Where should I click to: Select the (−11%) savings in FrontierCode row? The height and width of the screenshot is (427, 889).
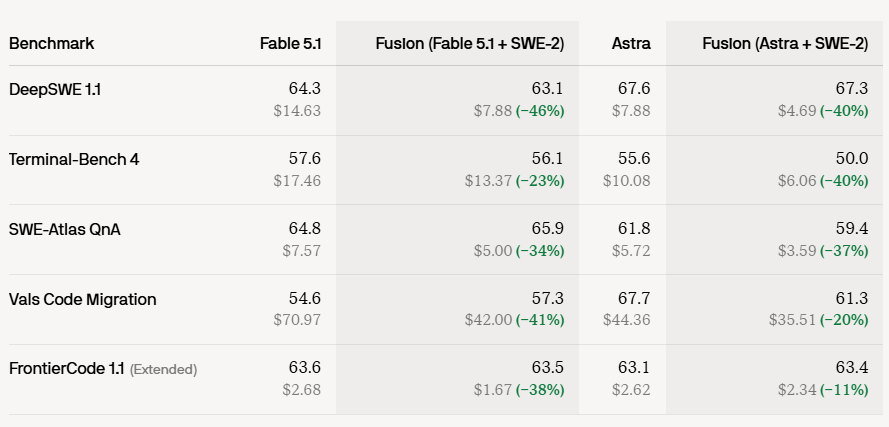pos(844,390)
